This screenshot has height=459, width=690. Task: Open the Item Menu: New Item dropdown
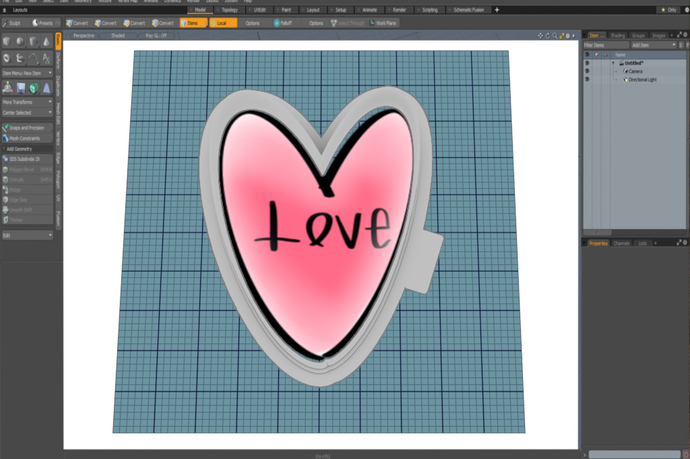tap(27, 73)
